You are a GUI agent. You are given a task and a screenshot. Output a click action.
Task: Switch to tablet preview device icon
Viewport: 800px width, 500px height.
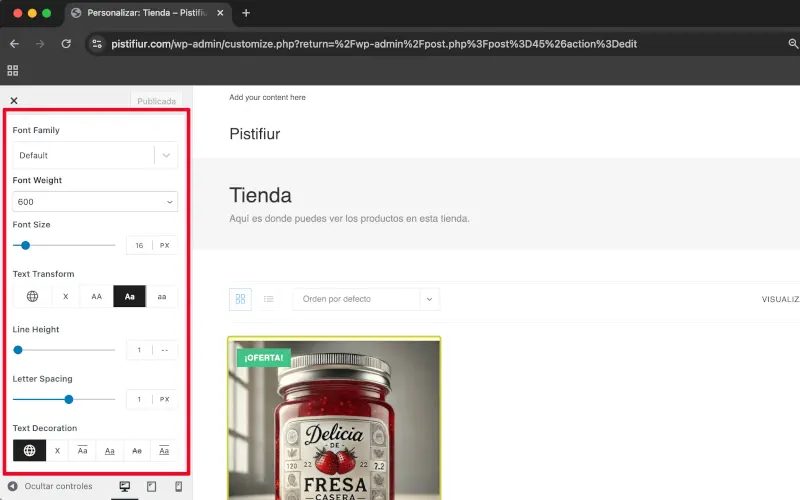pyautogui.click(x=152, y=486)
